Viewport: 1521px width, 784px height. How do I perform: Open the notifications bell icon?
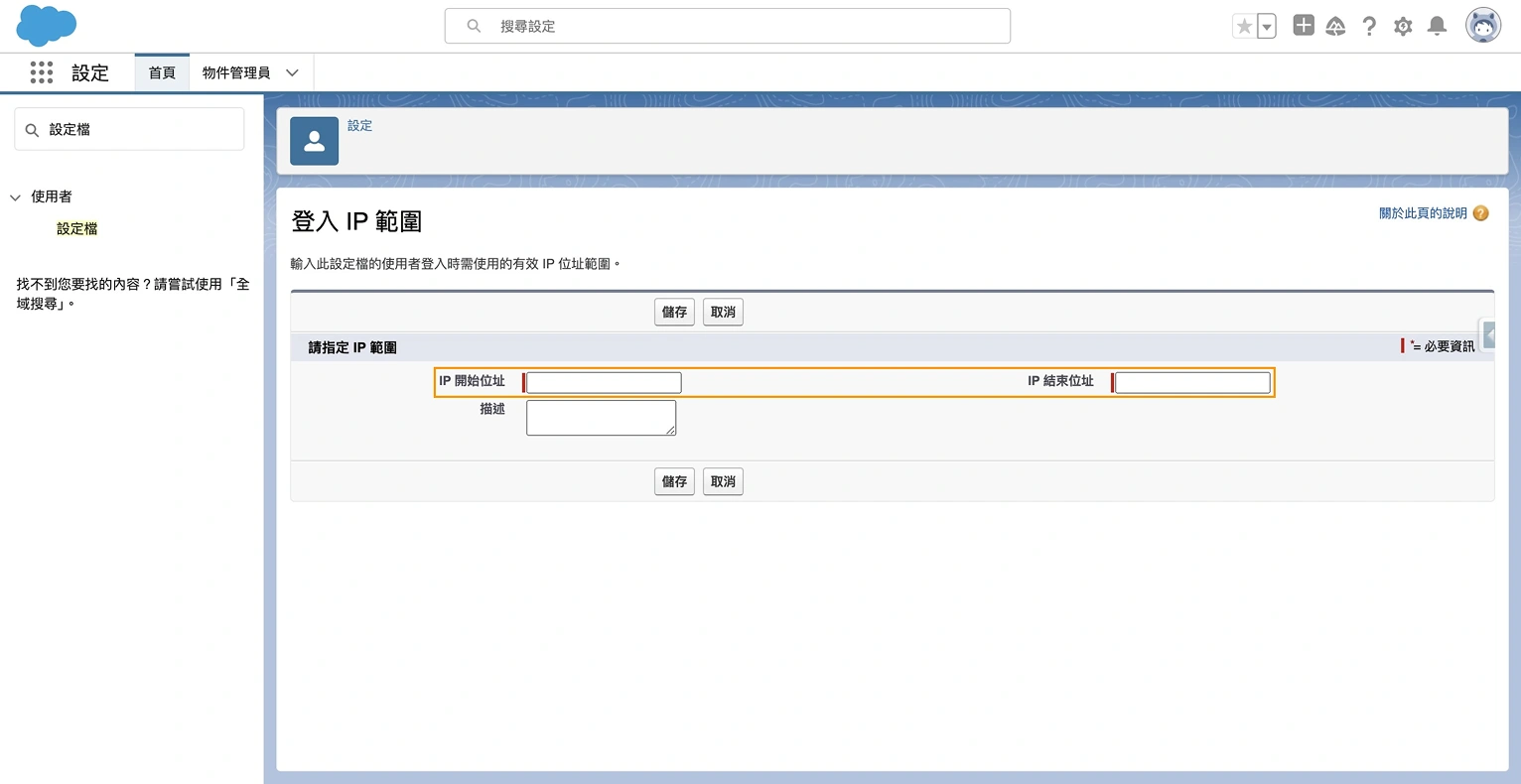coord(1437,26)
